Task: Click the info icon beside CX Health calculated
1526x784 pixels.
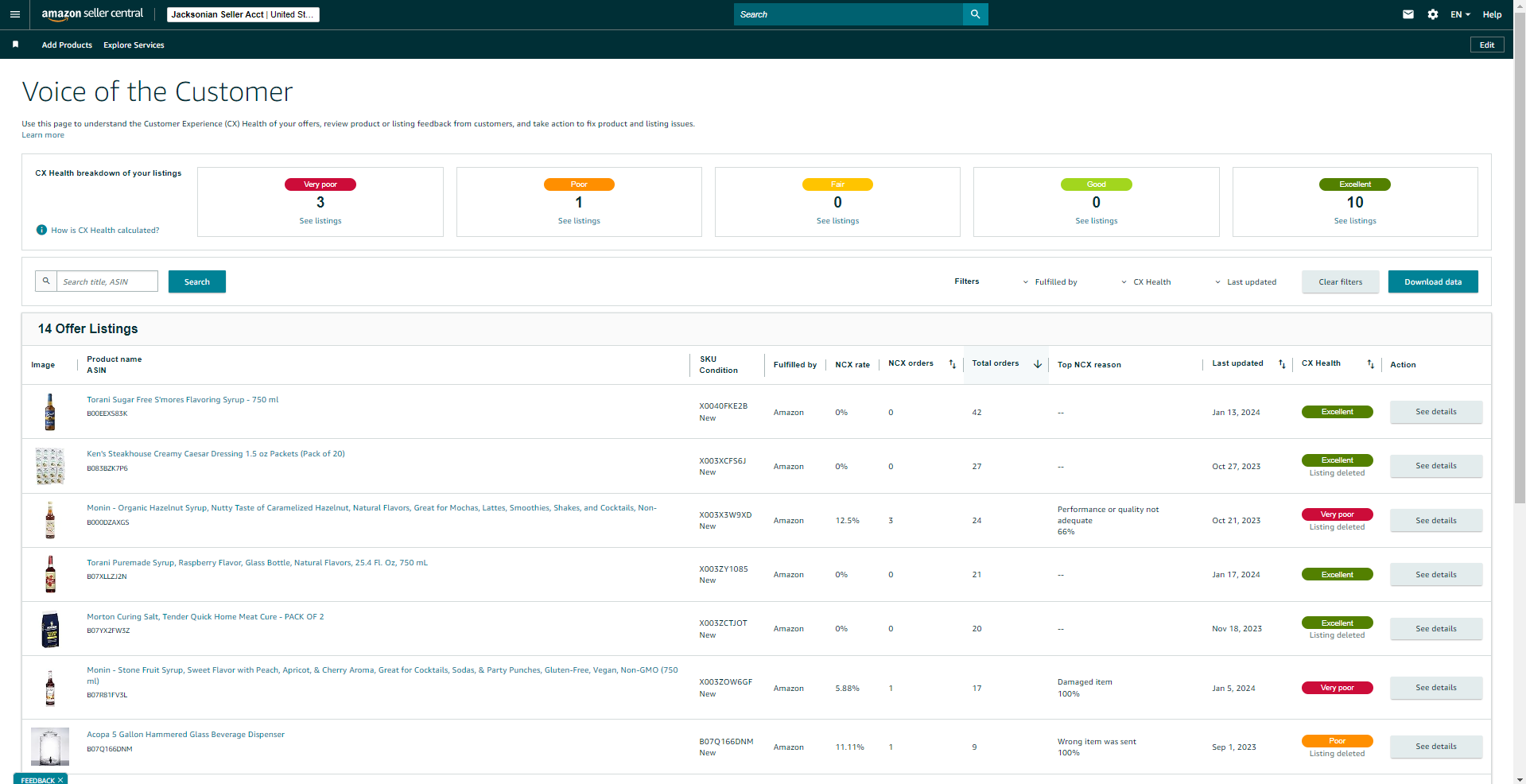Action: click(41, 230)
